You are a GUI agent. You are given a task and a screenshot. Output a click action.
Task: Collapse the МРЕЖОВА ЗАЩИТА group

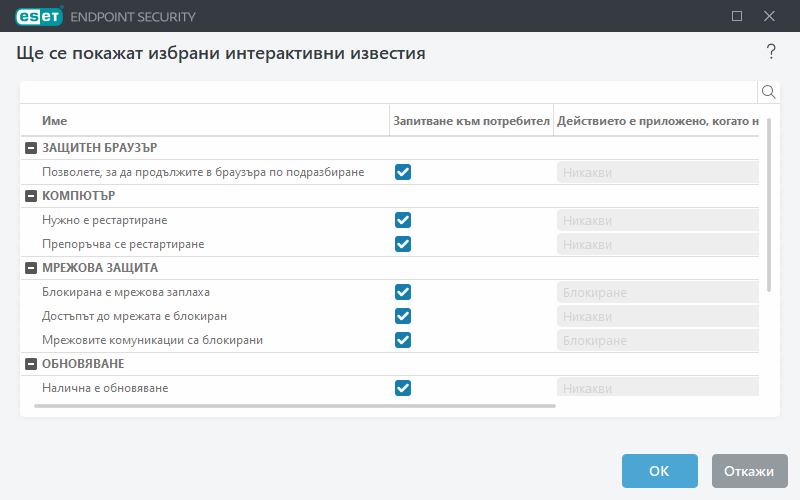[x=31, y=268]
